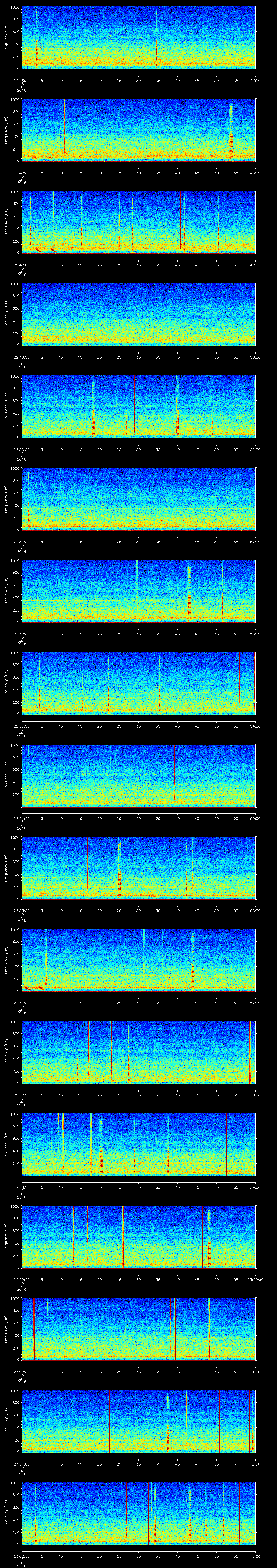Select the 22:55:00 time axis label
Image resolution: width=277 pixels, height=1568 pixels.
[21, 910]
